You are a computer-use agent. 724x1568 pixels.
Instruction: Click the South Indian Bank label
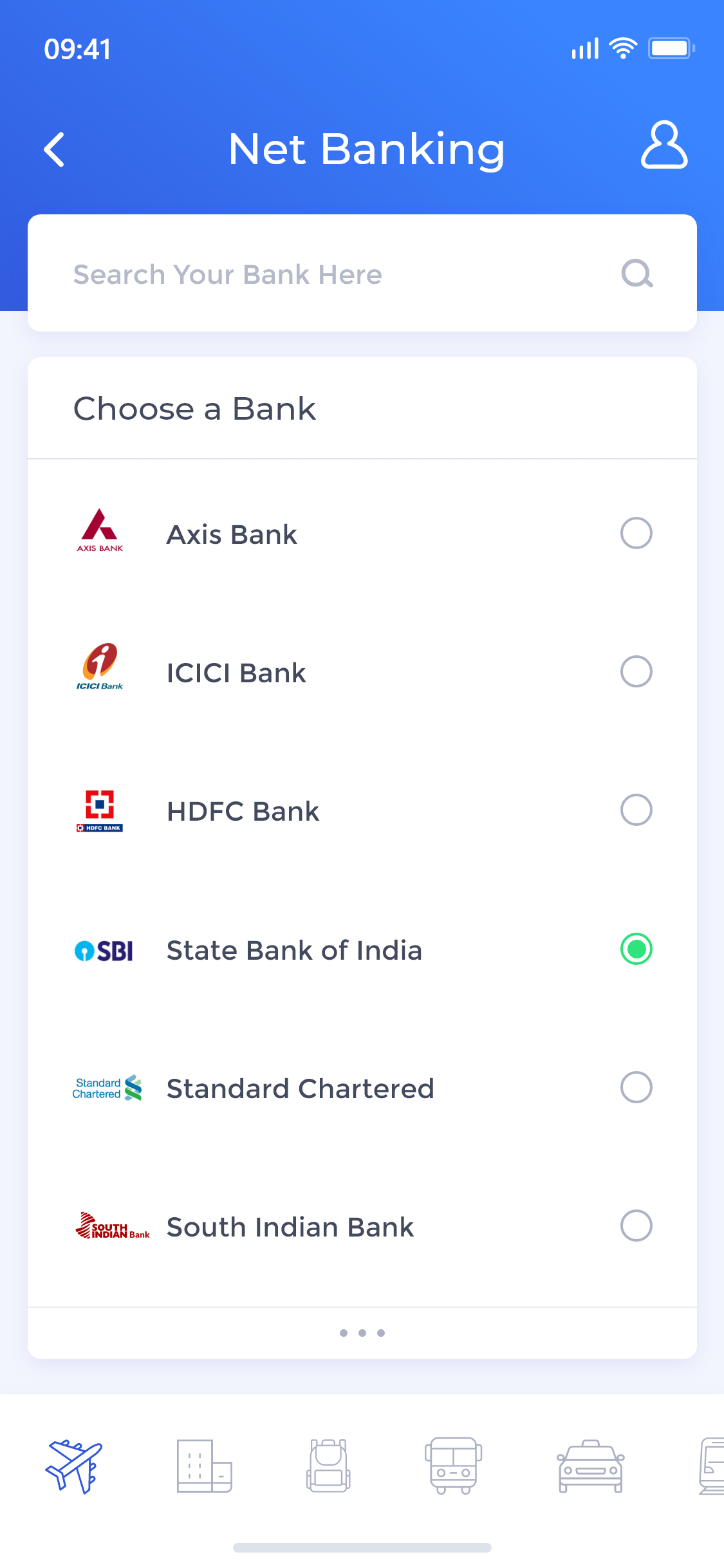(290, 1227)
